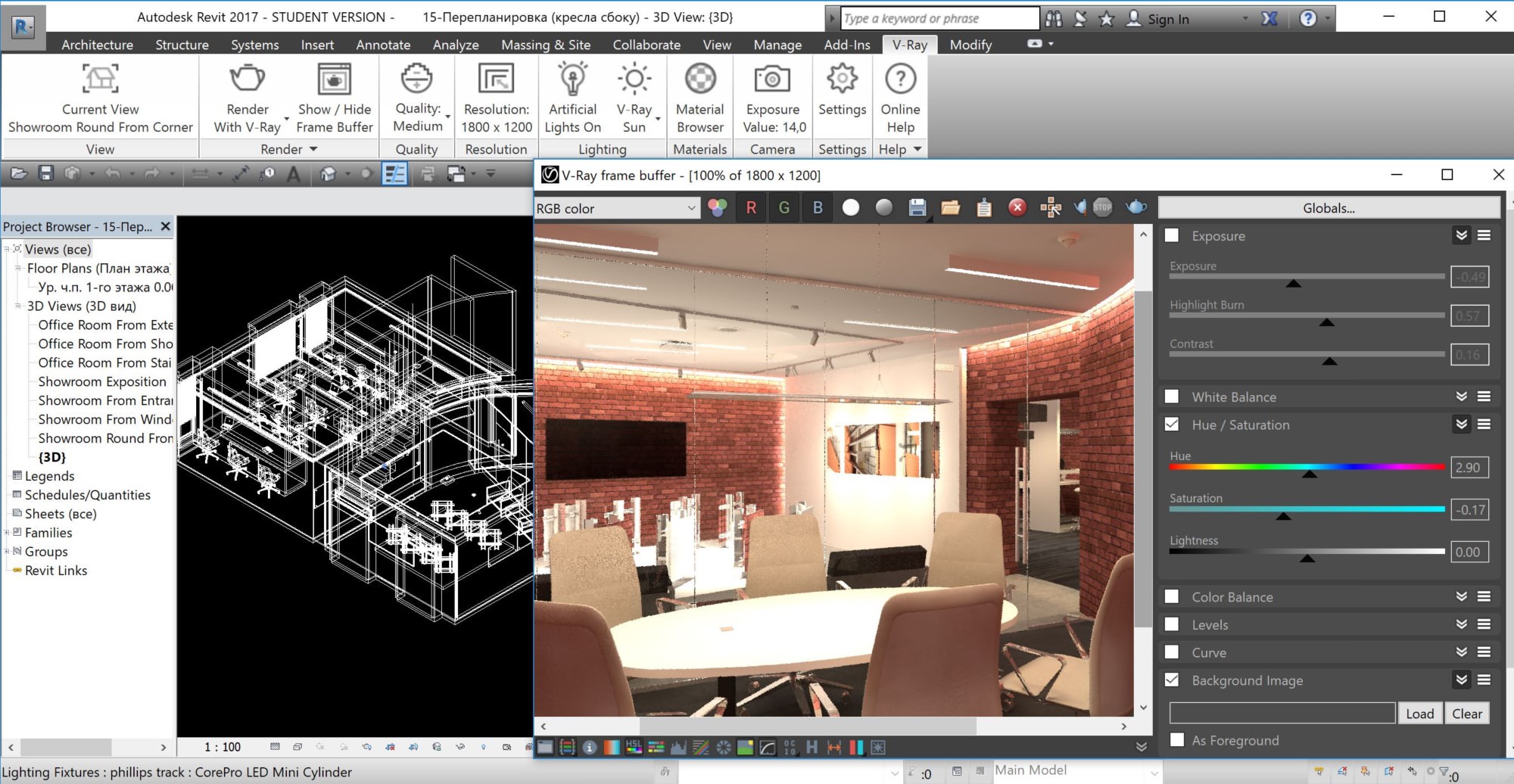Image resolution: width=1514 pixels, height=784 pixels.
Task: Toggle Artificial Lights On icon
Action: tap(572, 78)
